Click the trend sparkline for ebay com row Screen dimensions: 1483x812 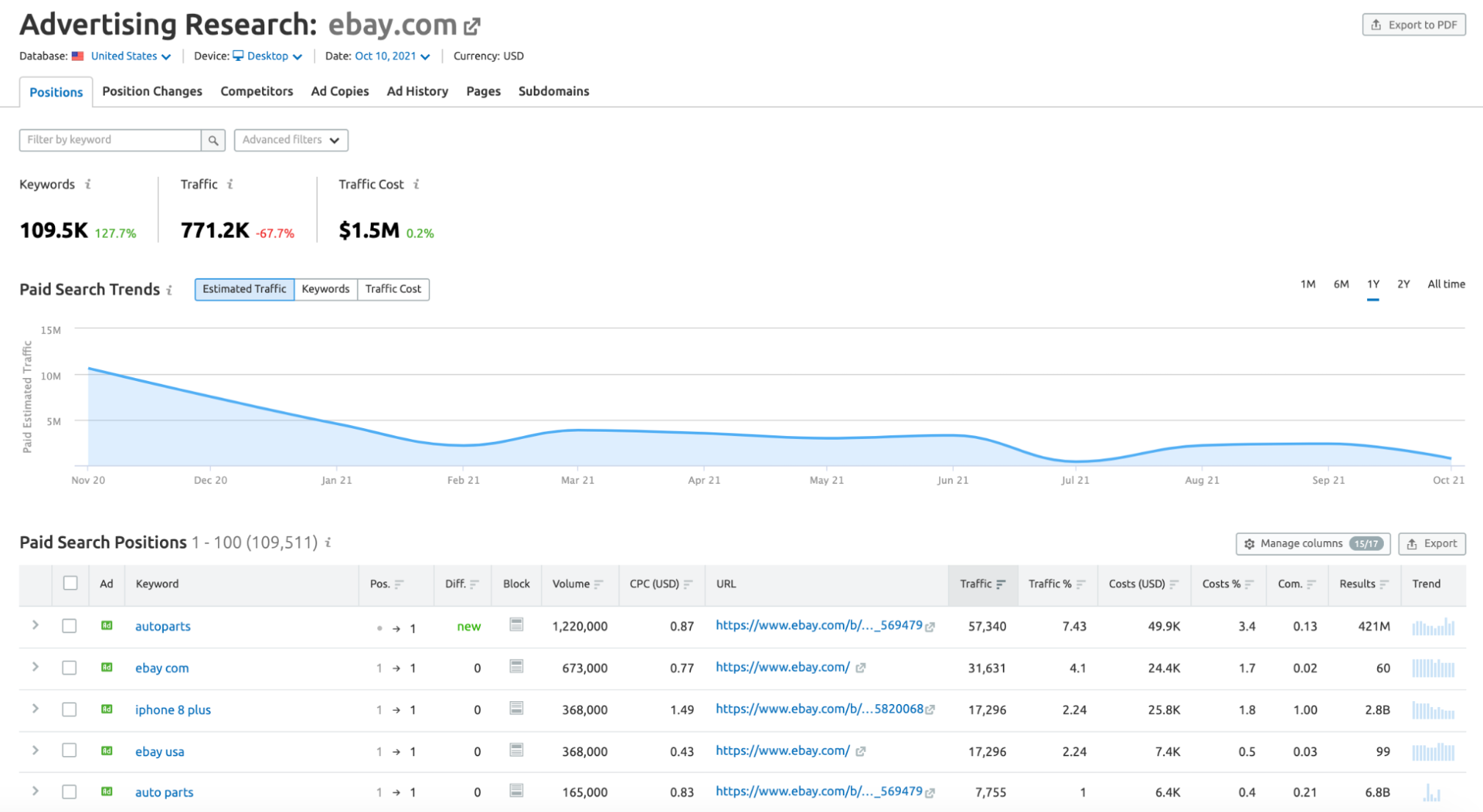point(1433,668)
